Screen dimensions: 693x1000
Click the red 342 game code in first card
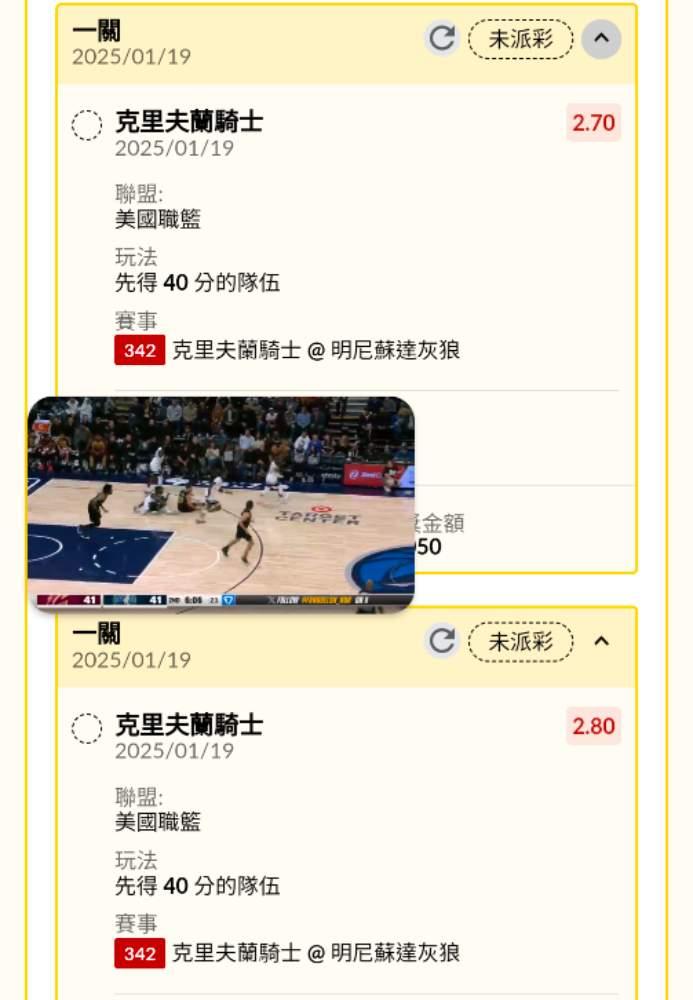[x=140, y=350]
